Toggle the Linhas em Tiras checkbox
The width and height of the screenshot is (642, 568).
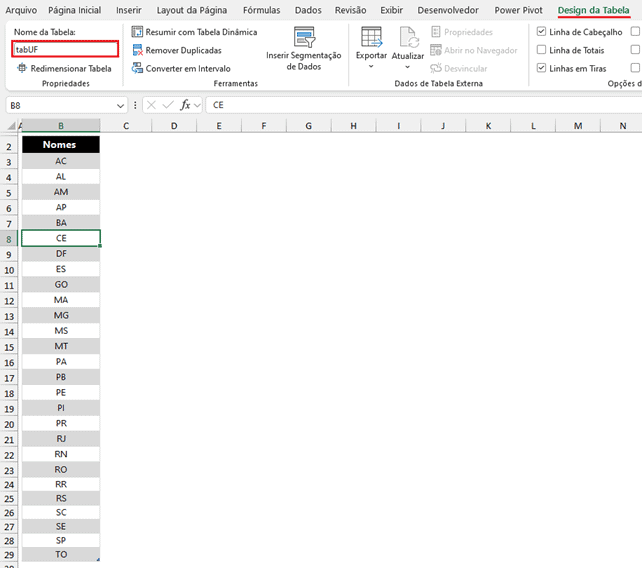click(x=542, y=68)
